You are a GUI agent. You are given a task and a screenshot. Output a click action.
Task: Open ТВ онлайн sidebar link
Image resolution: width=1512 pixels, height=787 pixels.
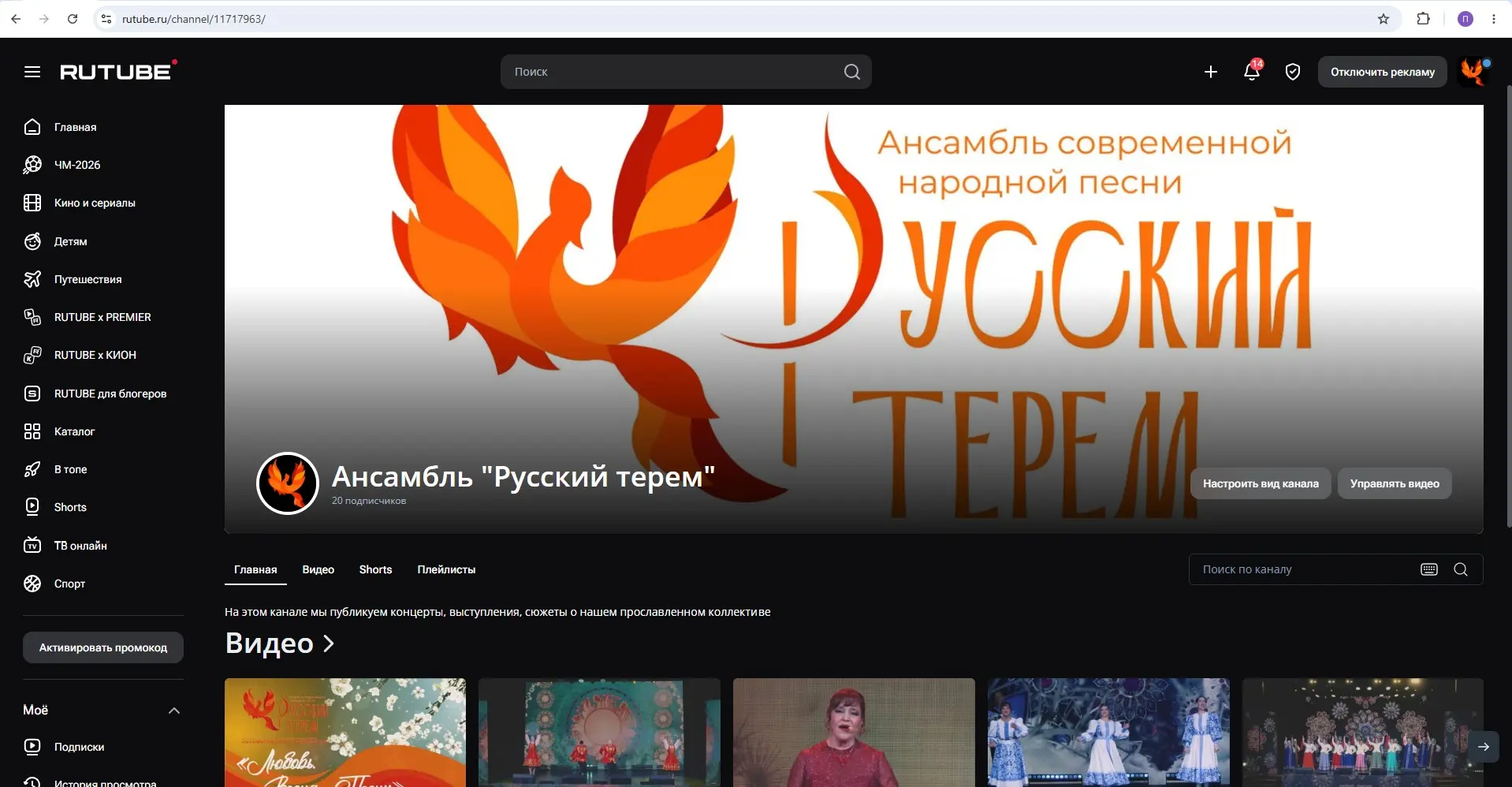click(x=80, y=546)
